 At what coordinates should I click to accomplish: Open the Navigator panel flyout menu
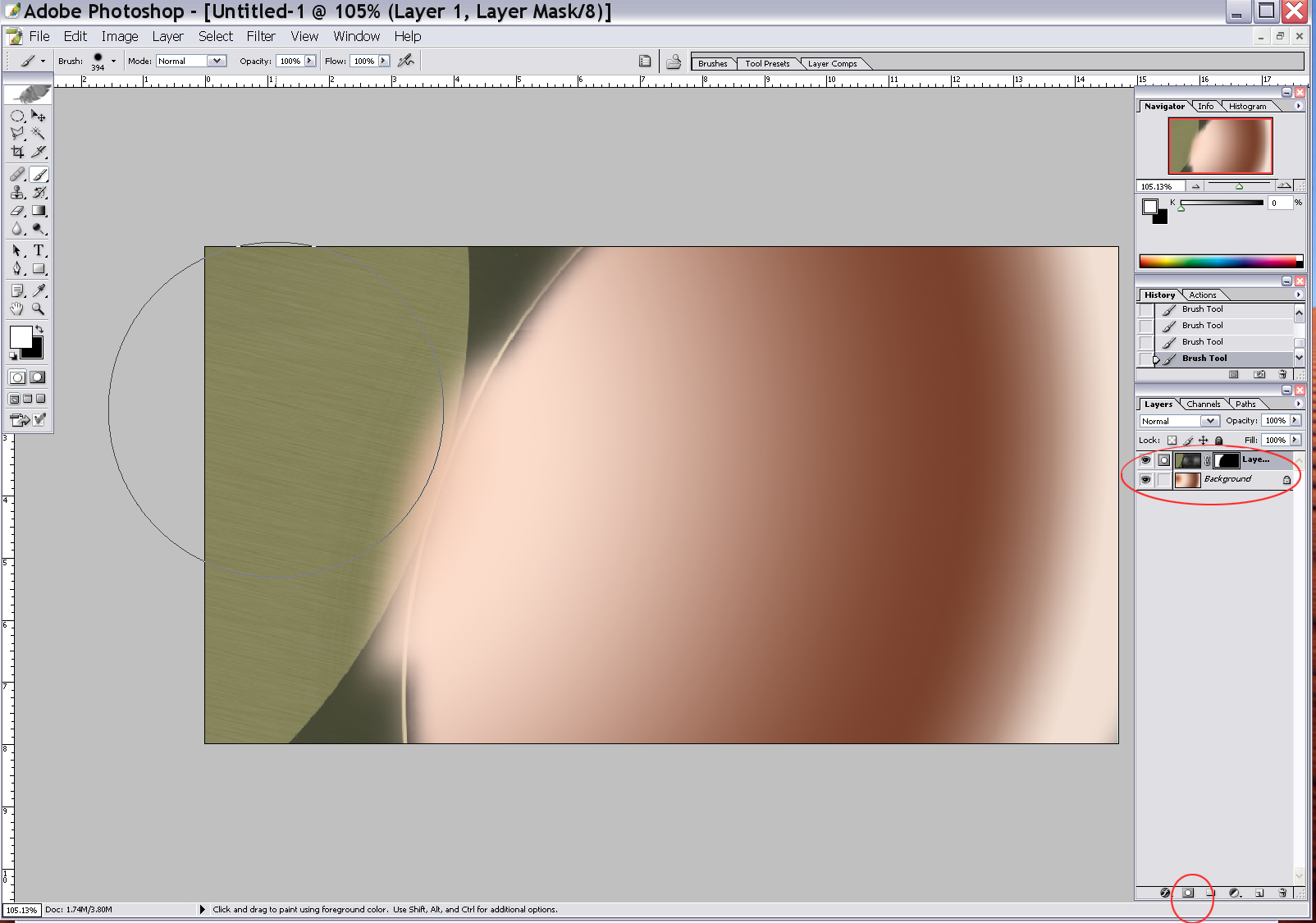click(1298, 106)
